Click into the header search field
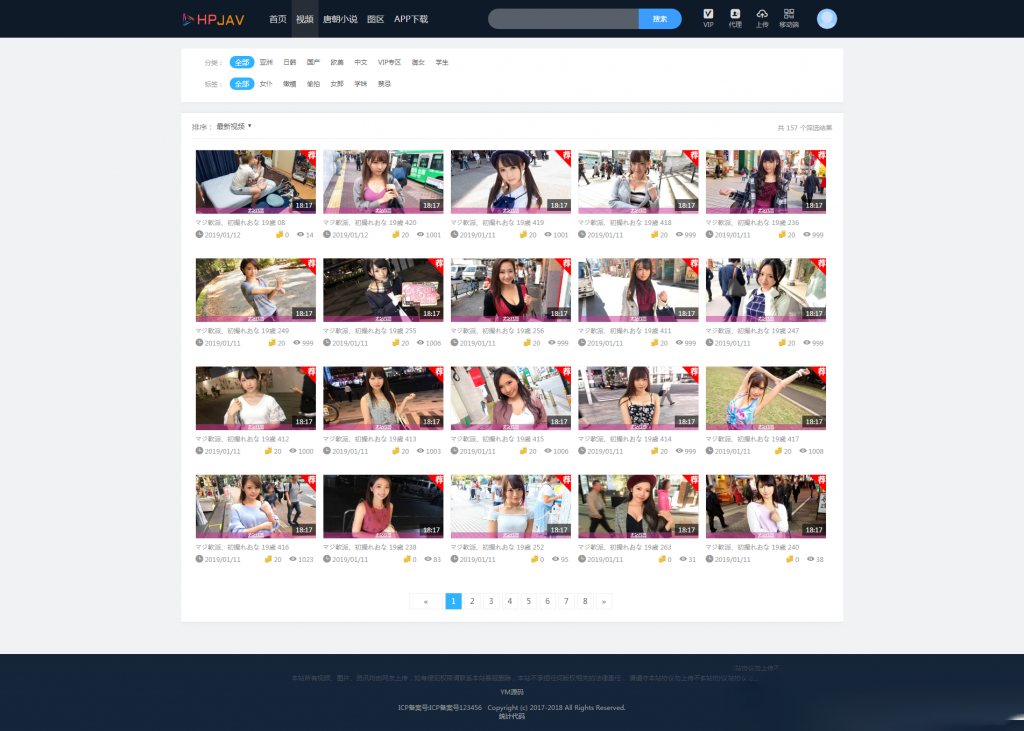 pos(563,19)
